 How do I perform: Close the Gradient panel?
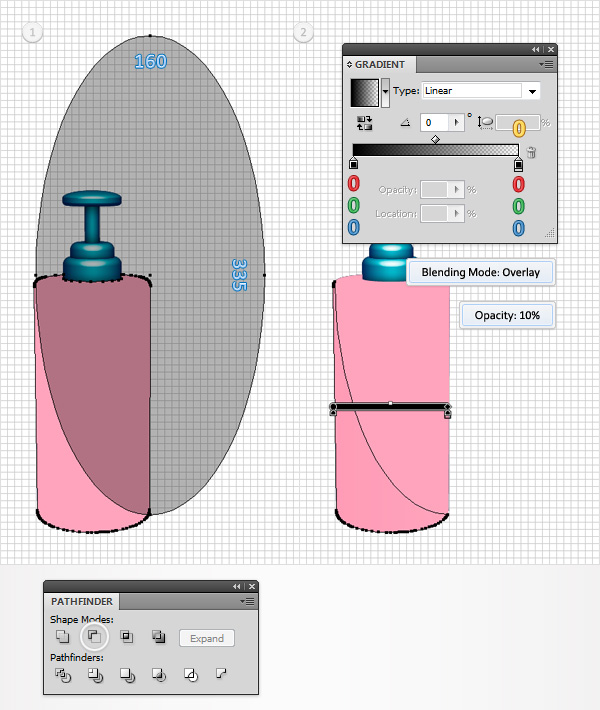pos(551,49)
